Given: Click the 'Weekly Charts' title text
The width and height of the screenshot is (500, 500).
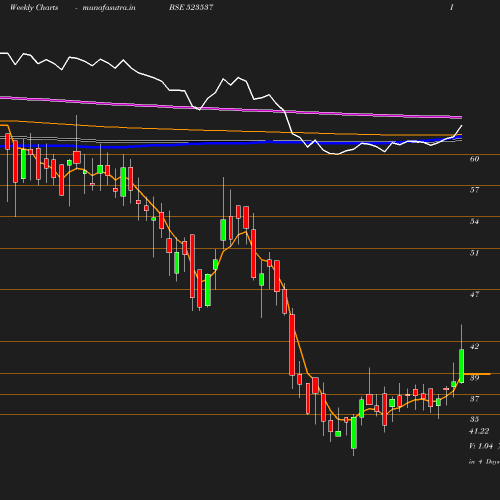Looking at the screenshot, I should pyautogui.click(x=34, y=7).
